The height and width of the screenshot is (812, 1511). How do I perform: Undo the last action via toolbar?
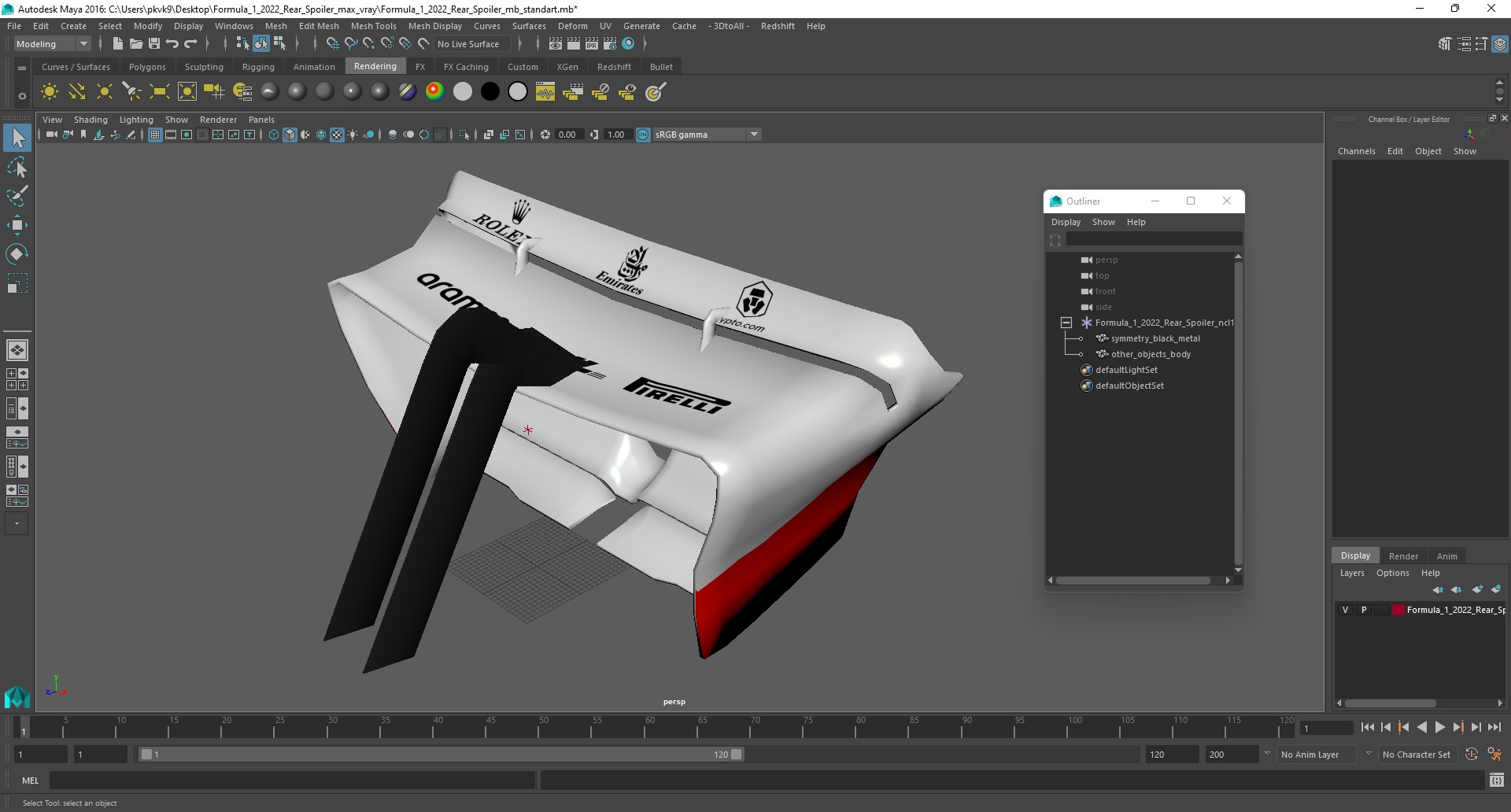(x=172, y=44)
